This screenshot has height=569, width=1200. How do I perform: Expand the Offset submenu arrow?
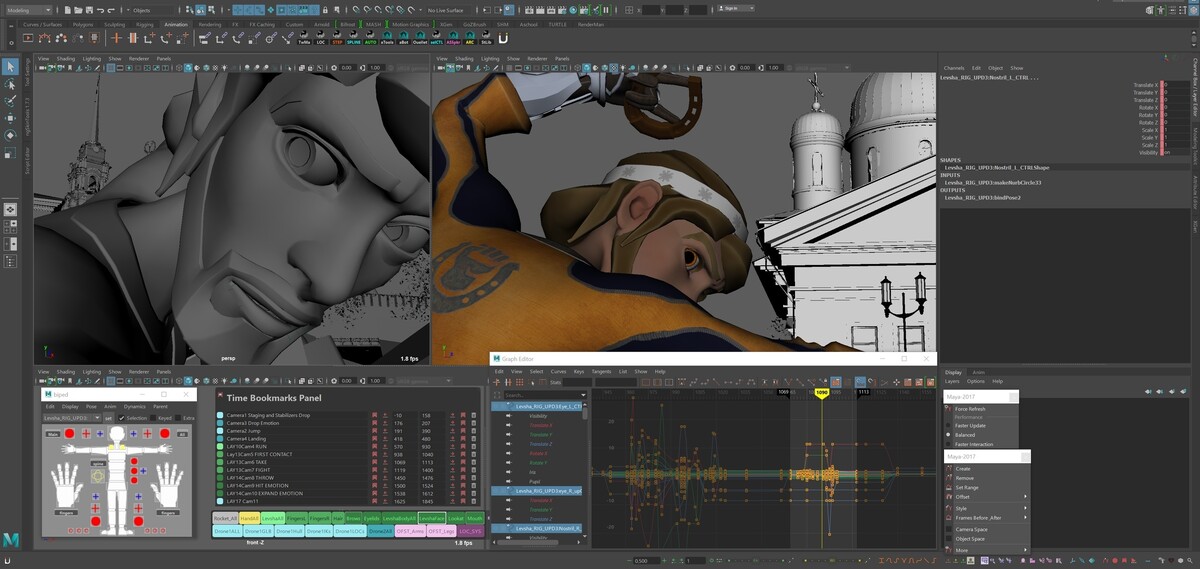(1025, 497)
